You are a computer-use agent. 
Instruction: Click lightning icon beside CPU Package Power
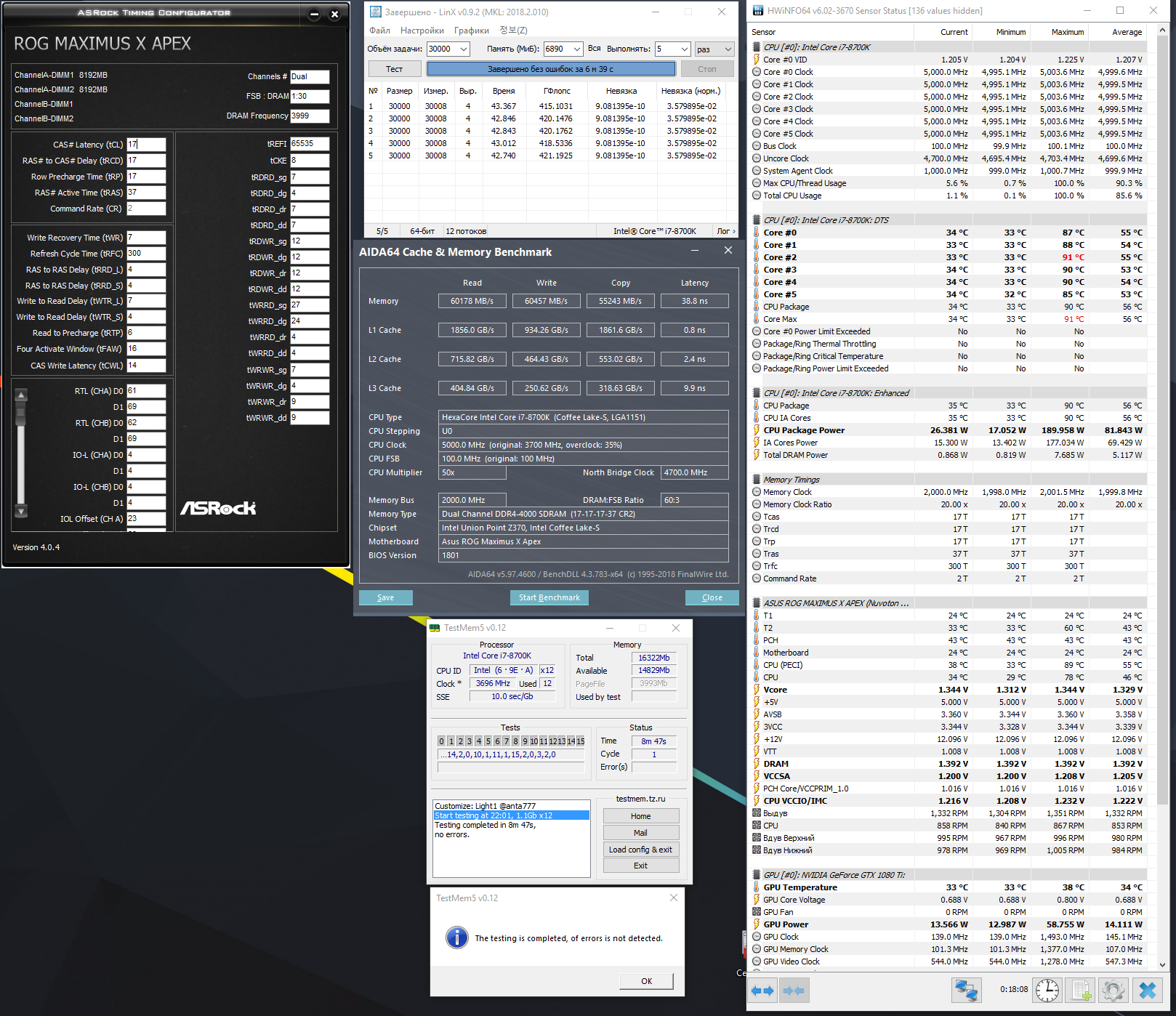click(757, 430)
